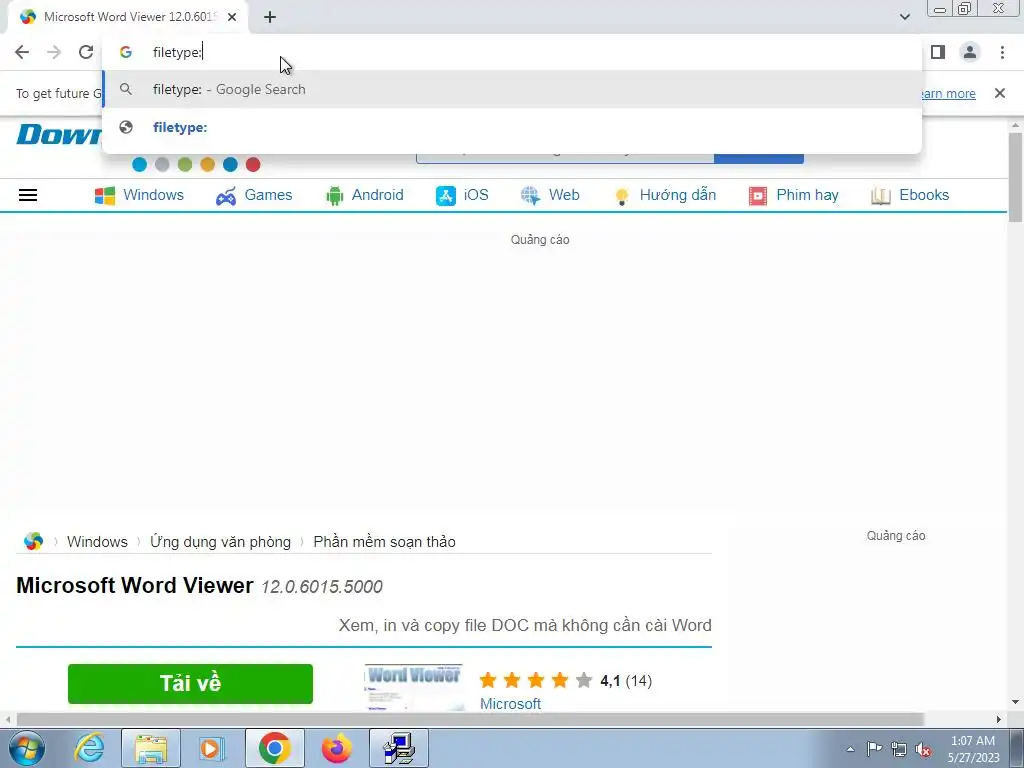
Task: Click the Ebooks book icon
Action: pyautogui.click(x=880, y=196)
